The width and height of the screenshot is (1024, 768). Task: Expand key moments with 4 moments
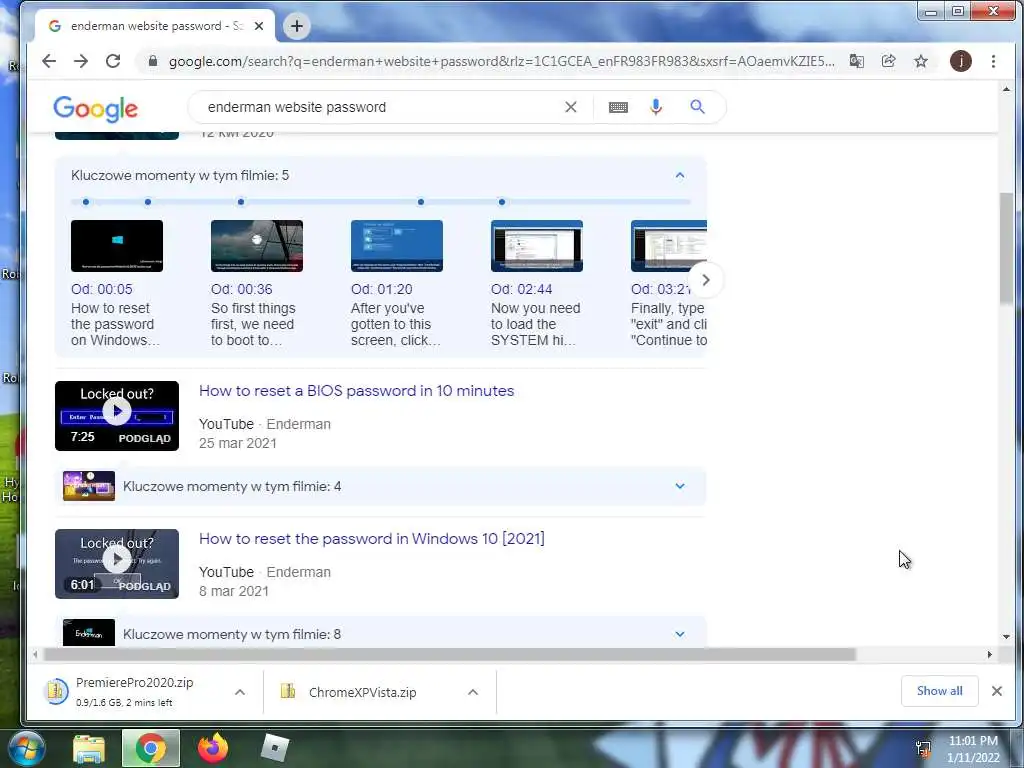(x=381, y=486)
